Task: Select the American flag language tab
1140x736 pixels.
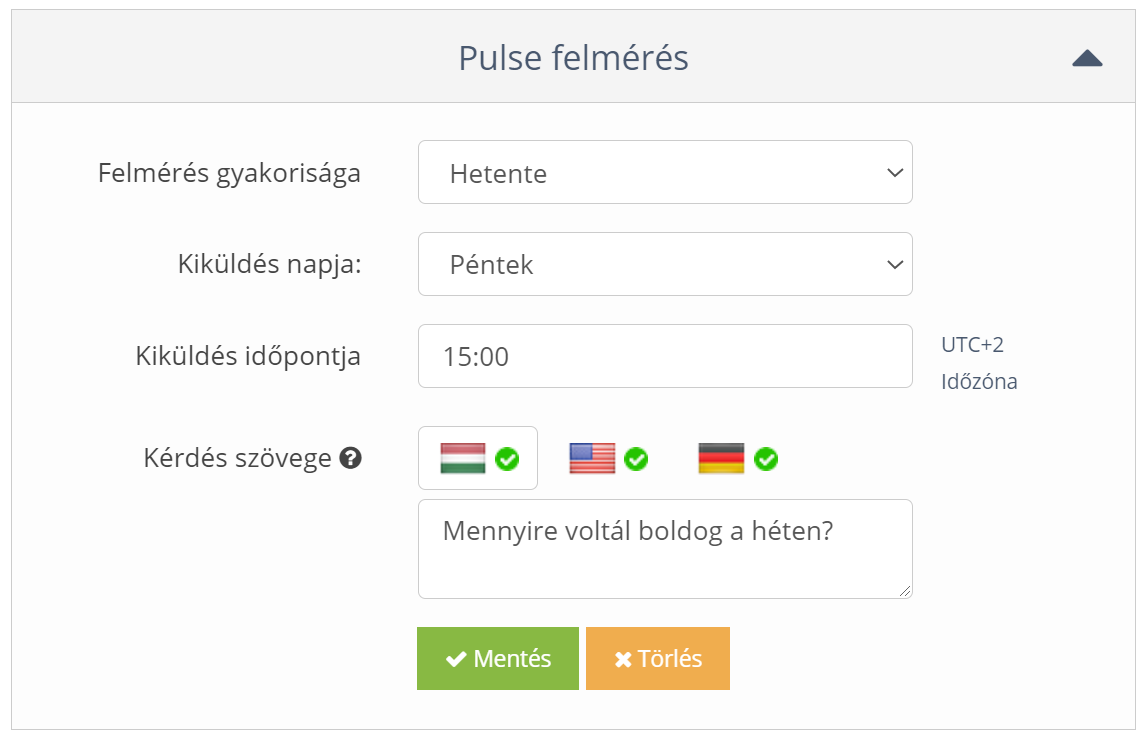Action: pyautogui.click(x=592, y=458)
